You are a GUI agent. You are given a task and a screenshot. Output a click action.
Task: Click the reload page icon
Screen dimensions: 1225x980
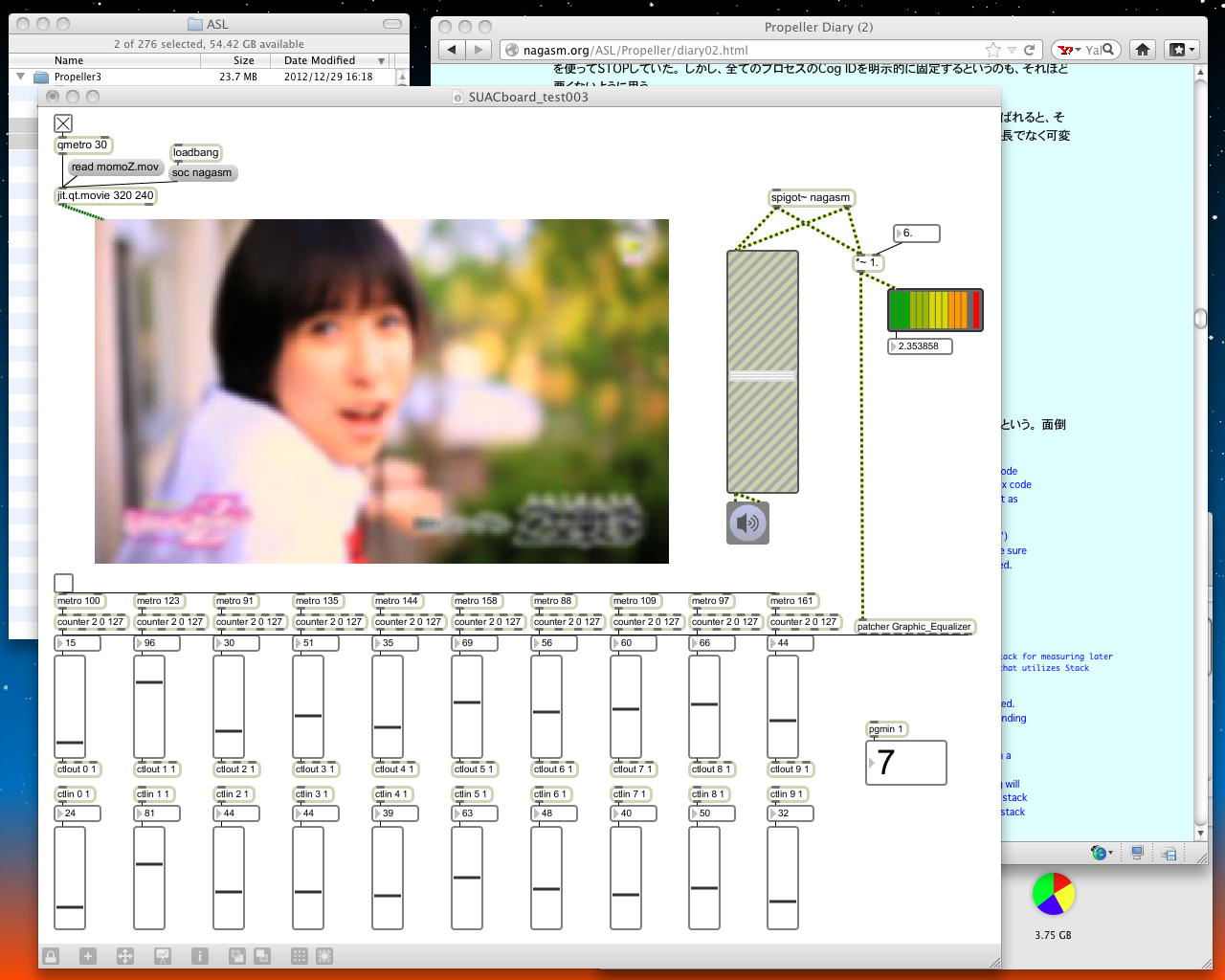tap(1029, 50)
